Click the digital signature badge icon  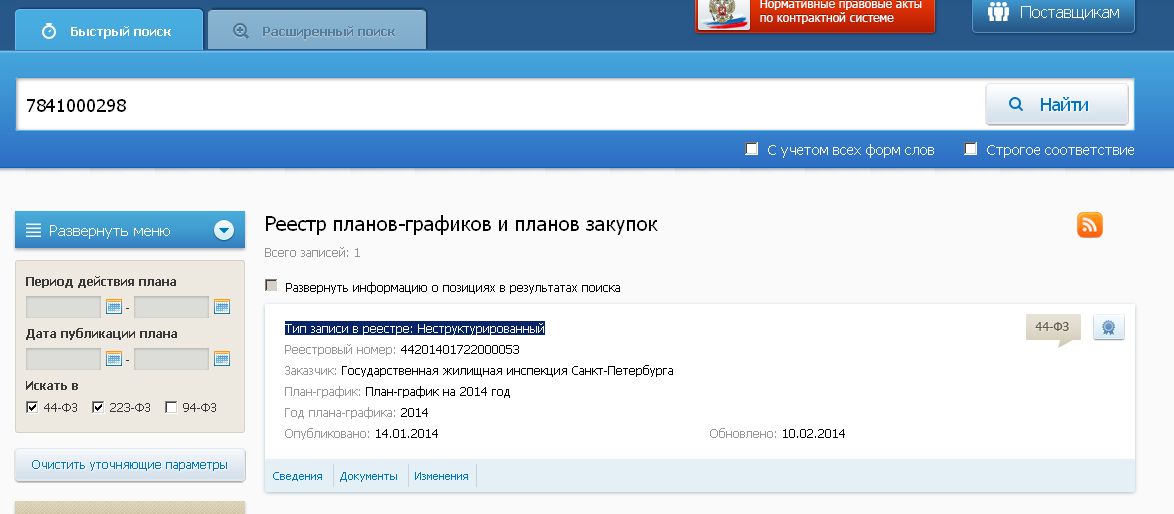tap(1109, 327)
